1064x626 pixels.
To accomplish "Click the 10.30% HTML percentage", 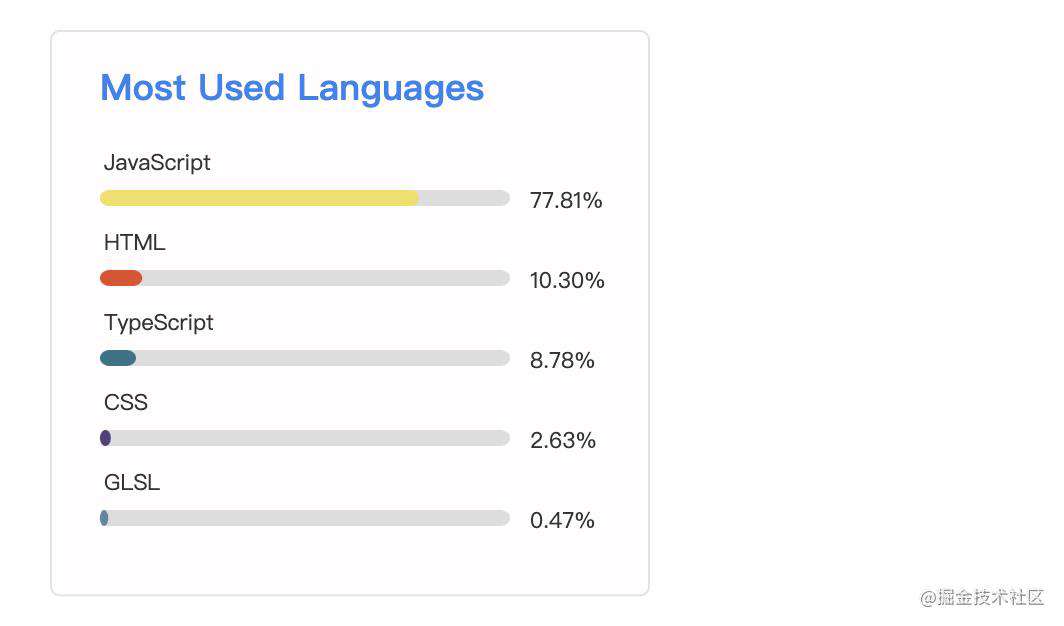I will pyautogui.click(x=567, y=281).
